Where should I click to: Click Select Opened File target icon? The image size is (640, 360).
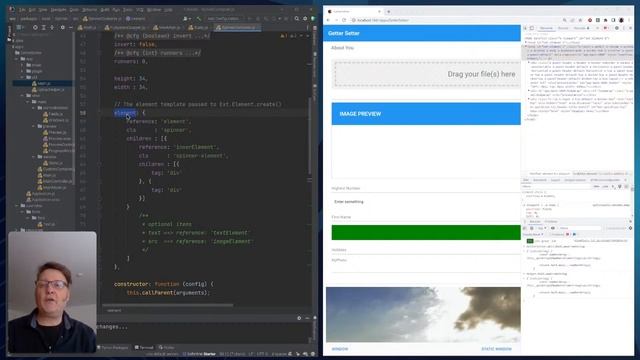pos(35,27)
